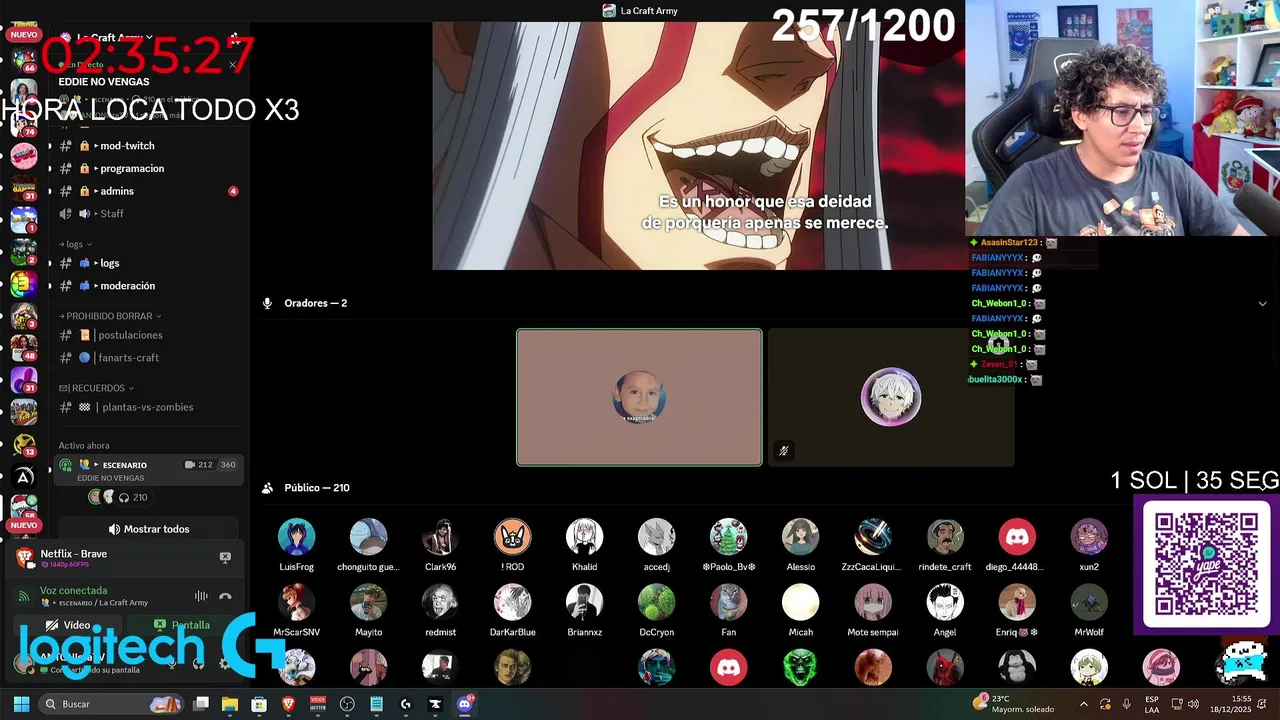This screenshot has height=720, width=1280.
Task: Open Task View on the taskbar
Action: (201, 704)
